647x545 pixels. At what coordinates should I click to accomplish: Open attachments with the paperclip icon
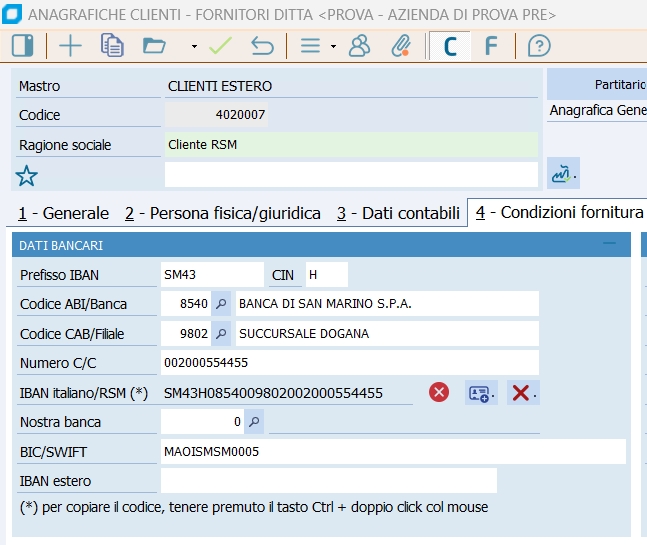401,45
